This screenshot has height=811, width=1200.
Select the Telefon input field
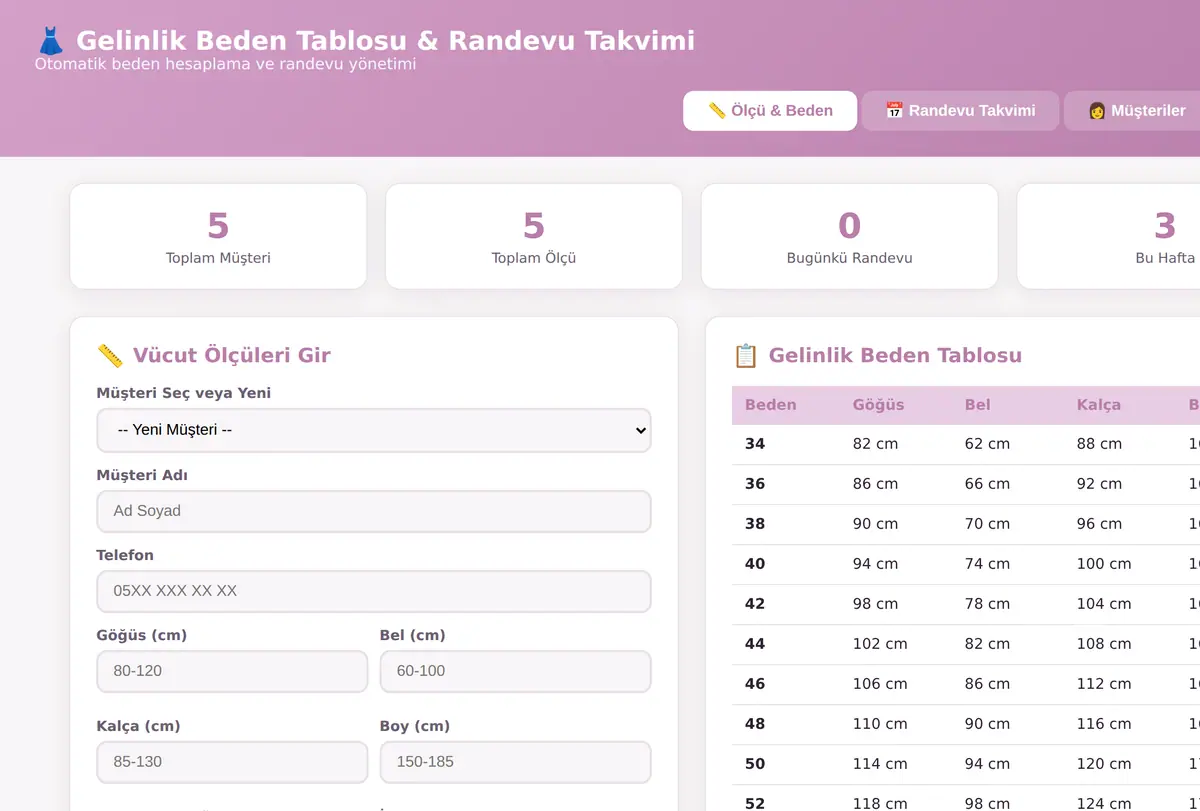point(374,591)
